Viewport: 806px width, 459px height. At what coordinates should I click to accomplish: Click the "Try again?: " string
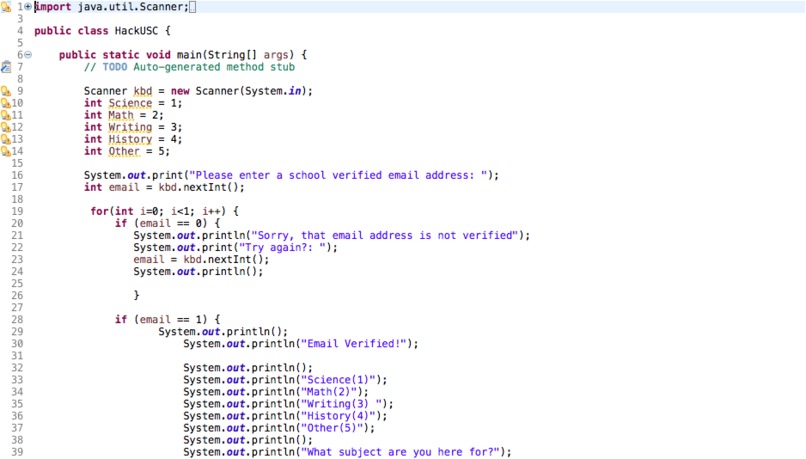[x=285, y=247]
